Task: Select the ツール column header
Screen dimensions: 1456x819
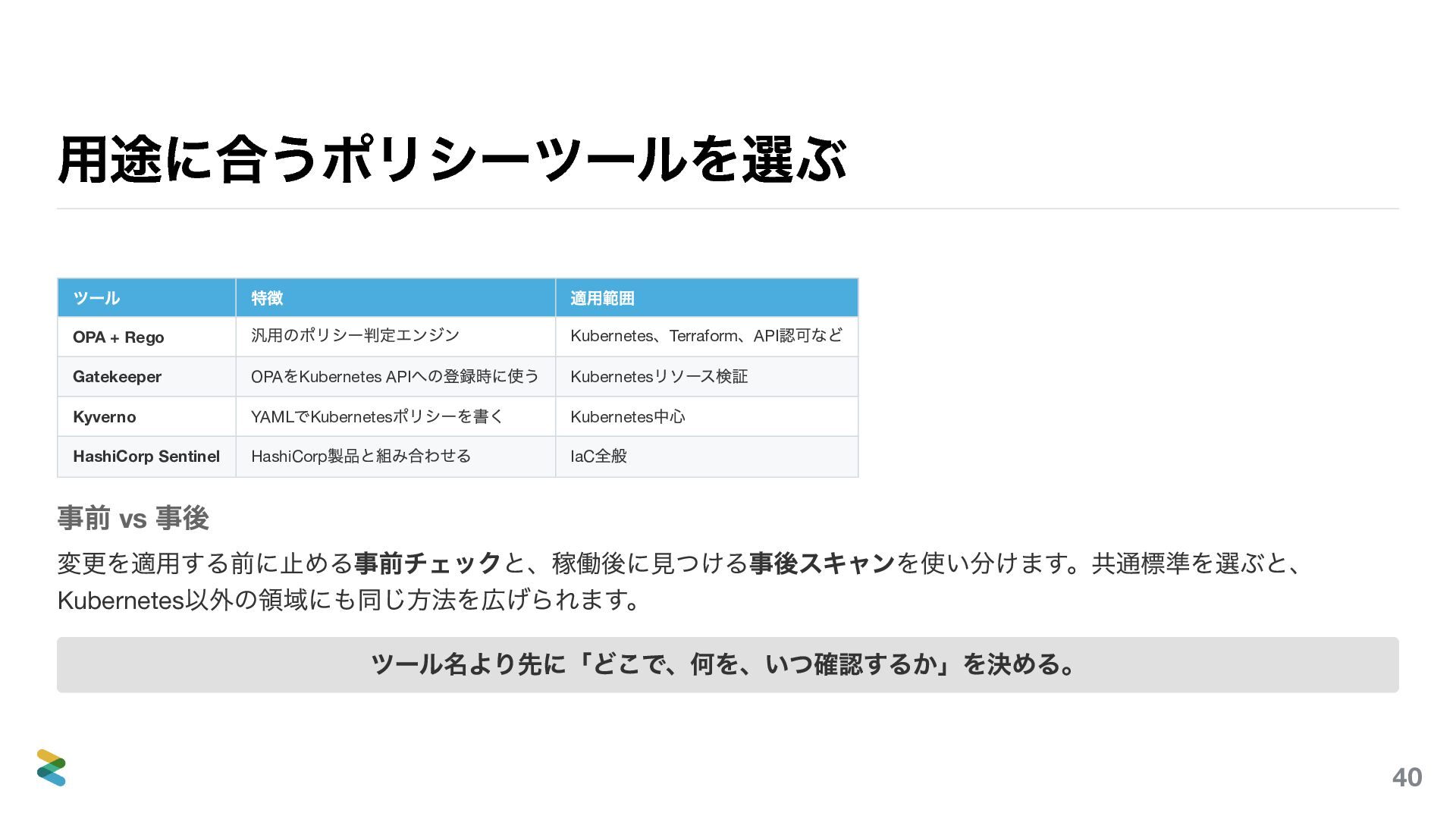Action: 146,298
